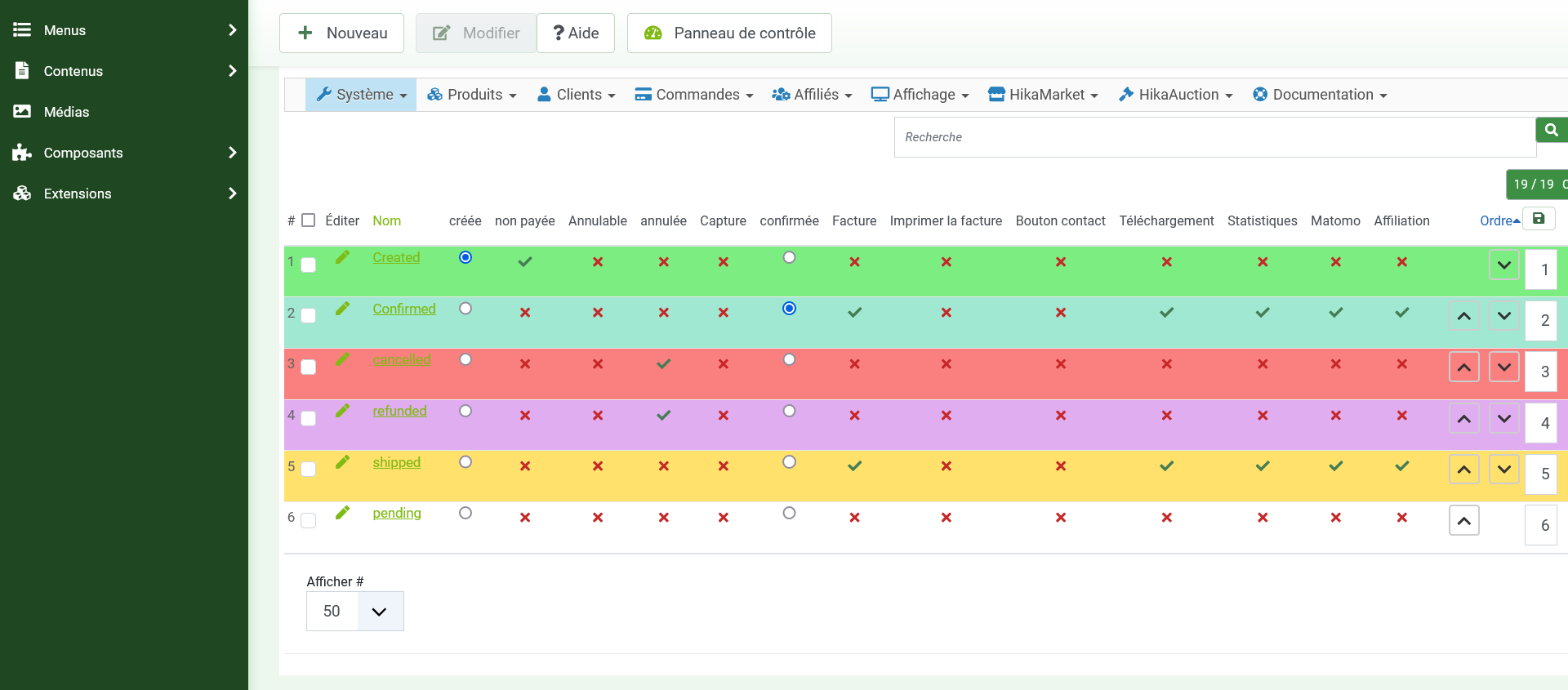Toggle the Statistiques checkmark for shipped

click(1263, 466)
